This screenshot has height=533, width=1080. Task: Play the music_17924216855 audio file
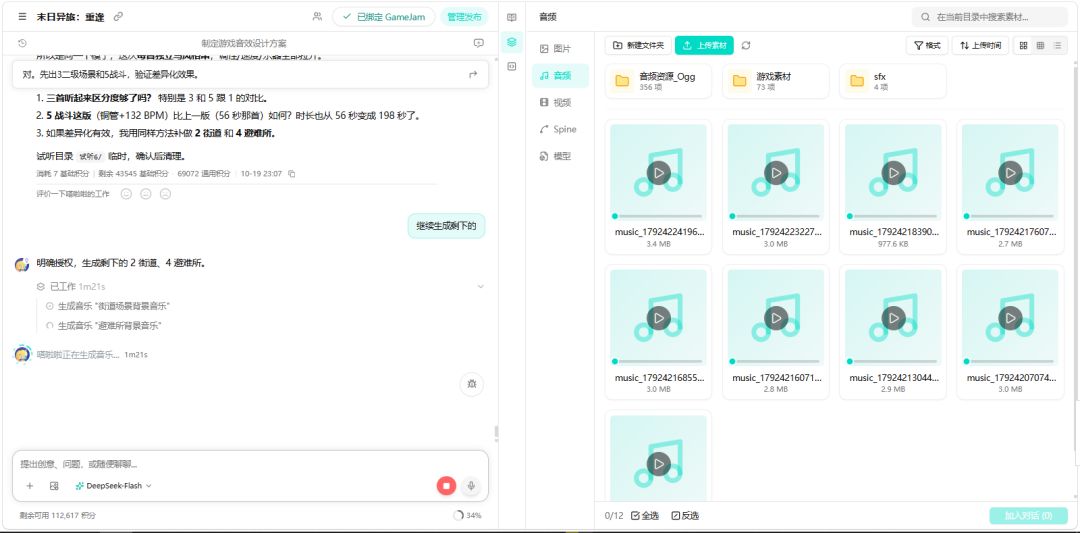(658, 317)
